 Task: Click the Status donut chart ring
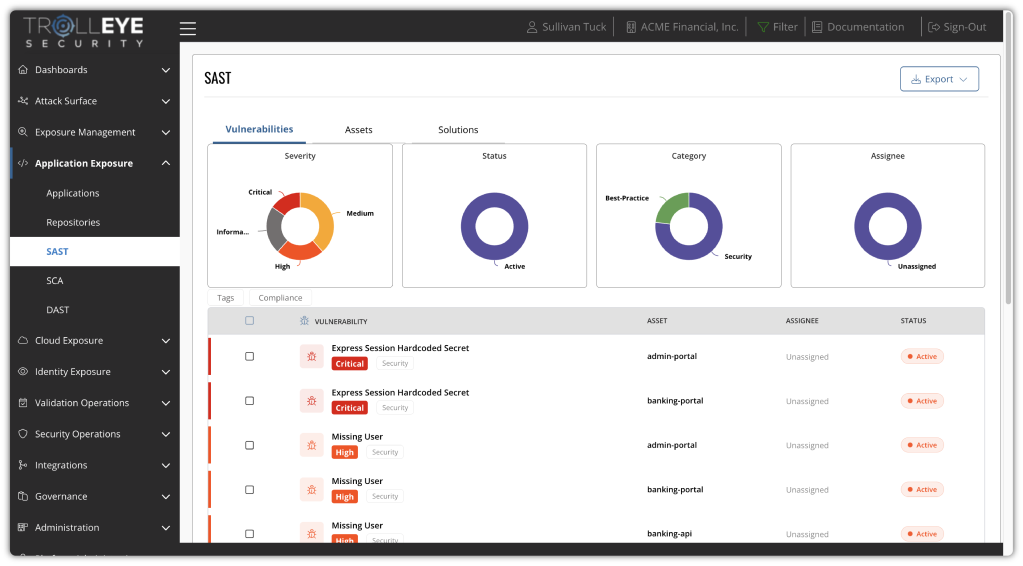pyautogui.click(x=495, y=226)
